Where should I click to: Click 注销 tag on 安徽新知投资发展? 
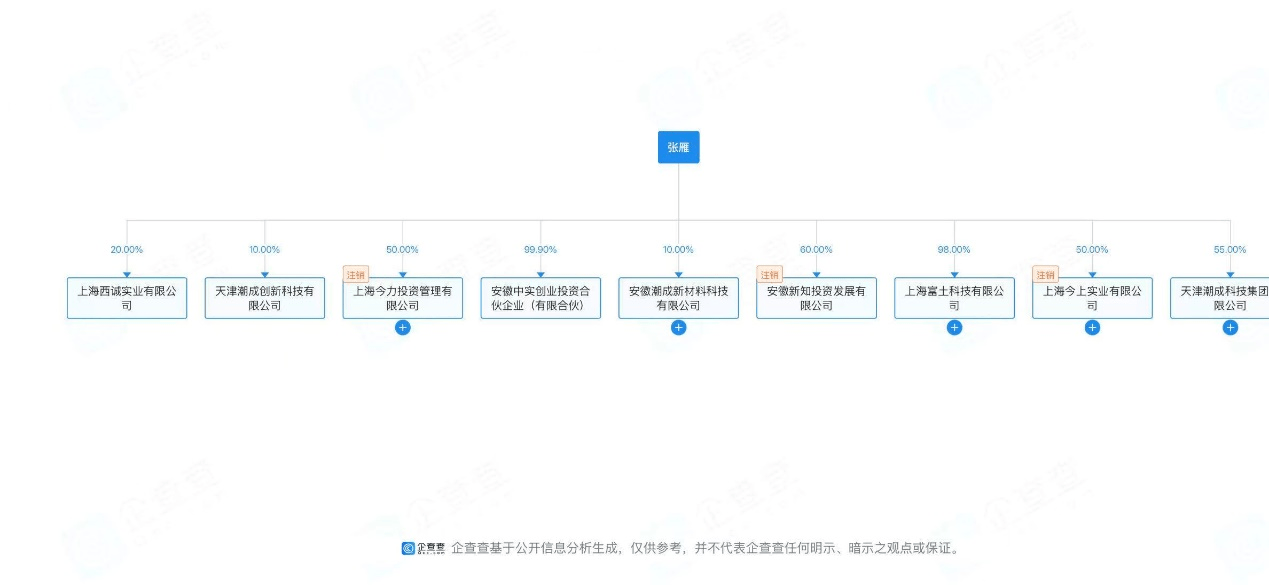(769, 275)
